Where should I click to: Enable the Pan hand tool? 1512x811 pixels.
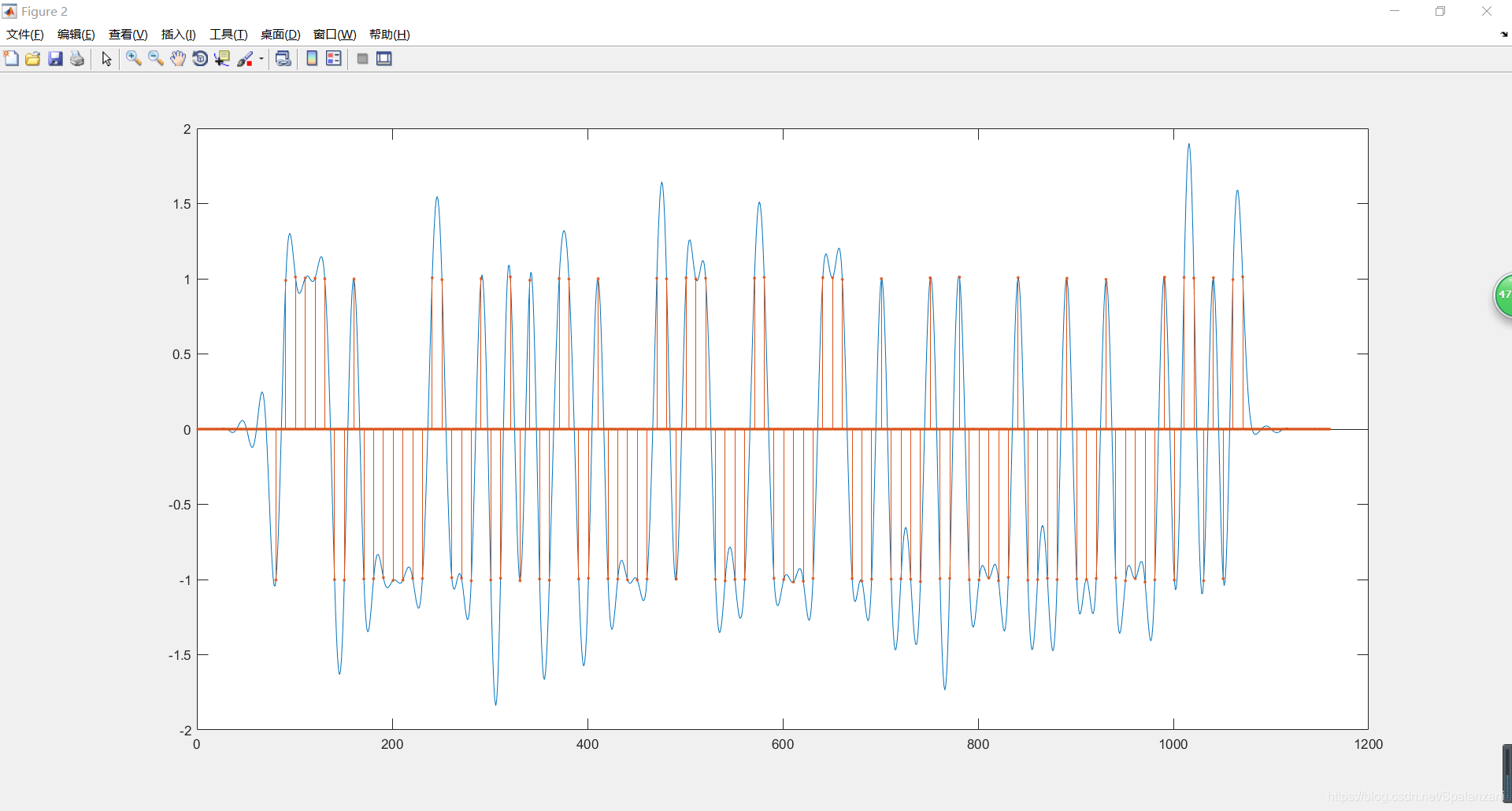click(178, 59)
